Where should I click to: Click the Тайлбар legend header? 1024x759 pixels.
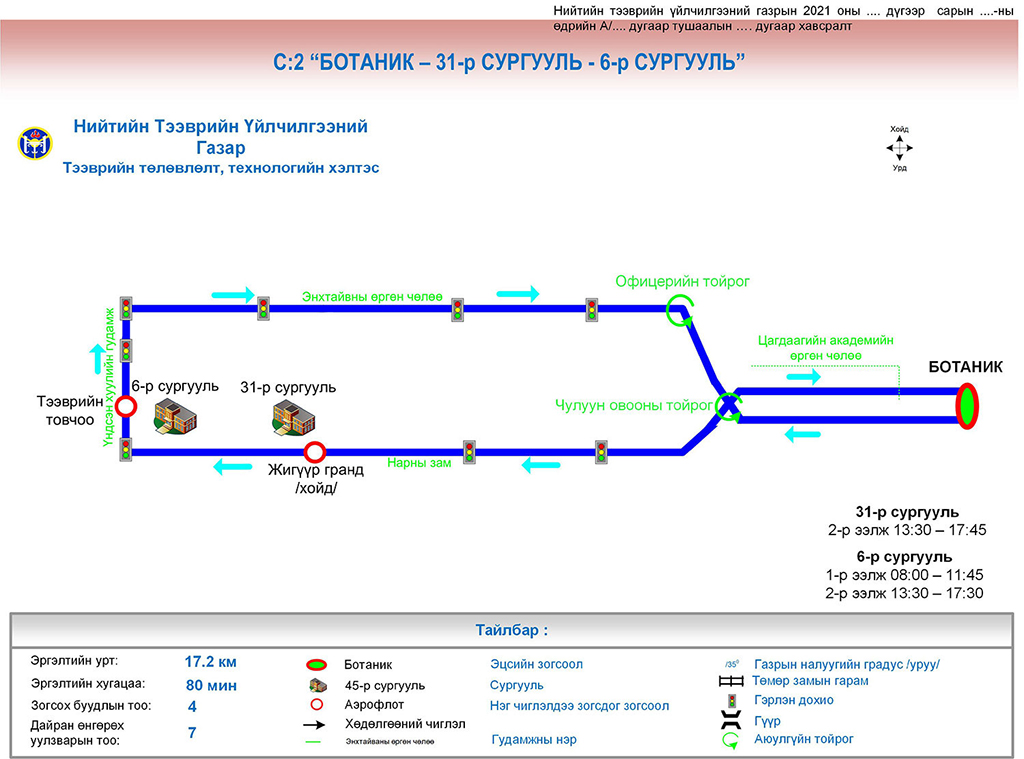pyautogui.click(x=511, y=631)
